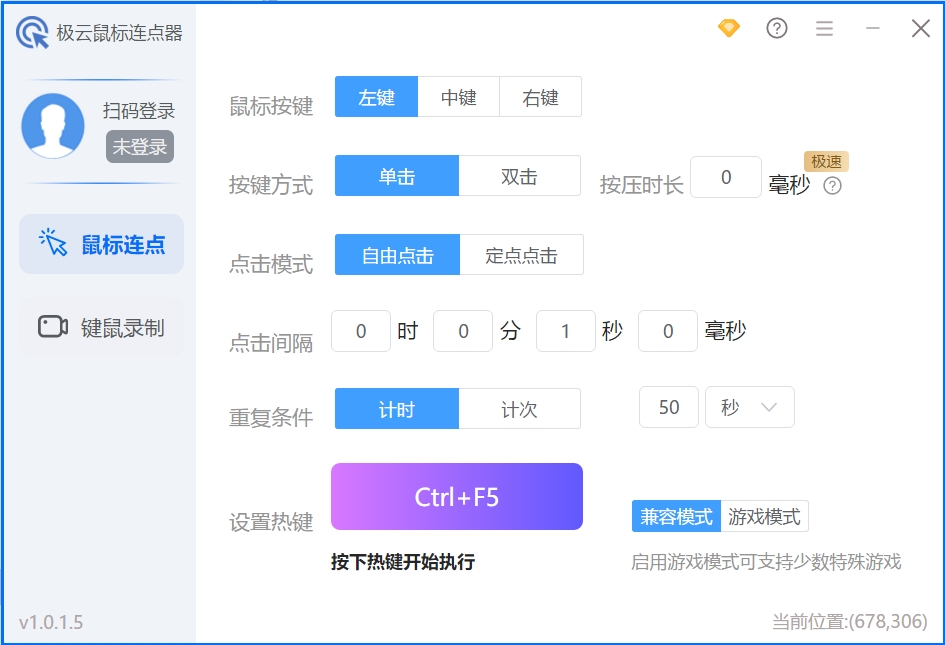The width and height of the screenshot is (945, 645).
Task: Click 扫码登录 to log in
Action: pyautogui.click(x=139, y=110)
